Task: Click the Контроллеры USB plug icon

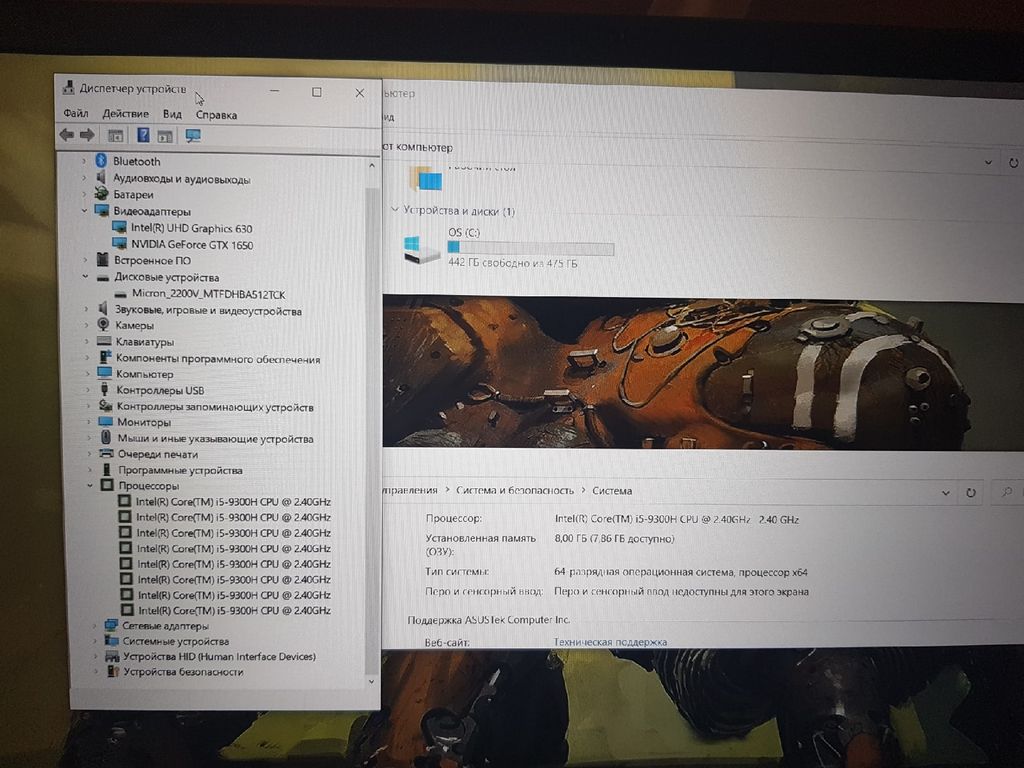Action: pos(104,389)
